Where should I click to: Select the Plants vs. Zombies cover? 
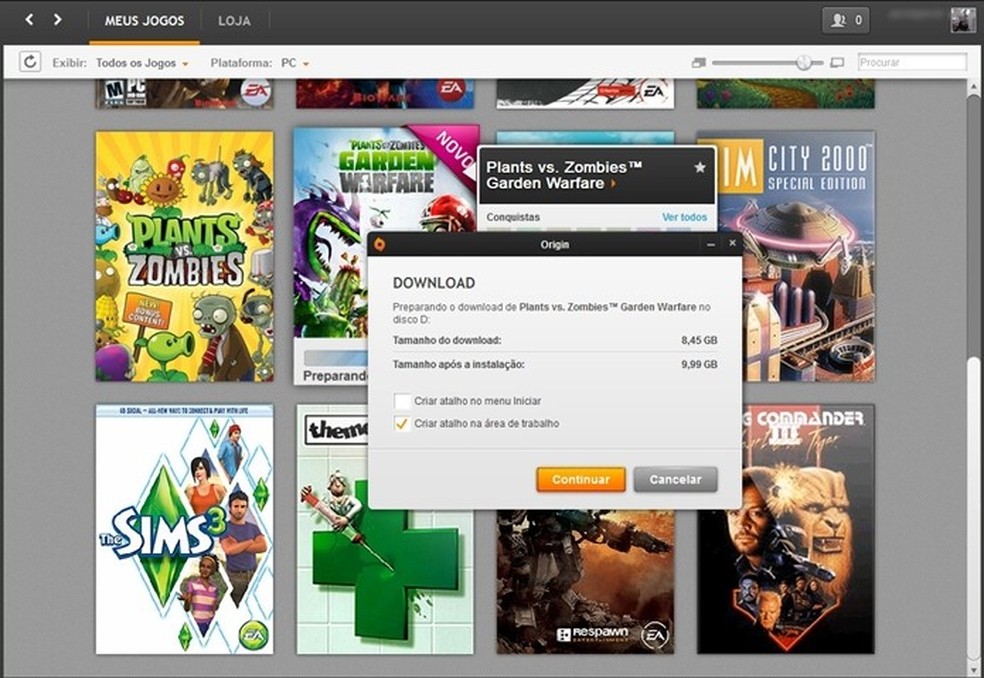184,256
